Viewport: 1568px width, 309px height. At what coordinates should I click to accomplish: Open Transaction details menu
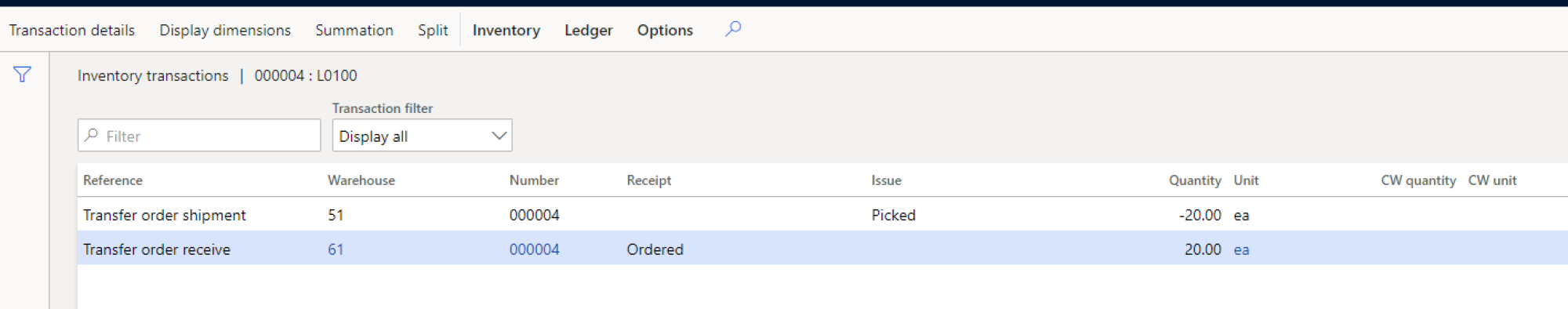72,30
